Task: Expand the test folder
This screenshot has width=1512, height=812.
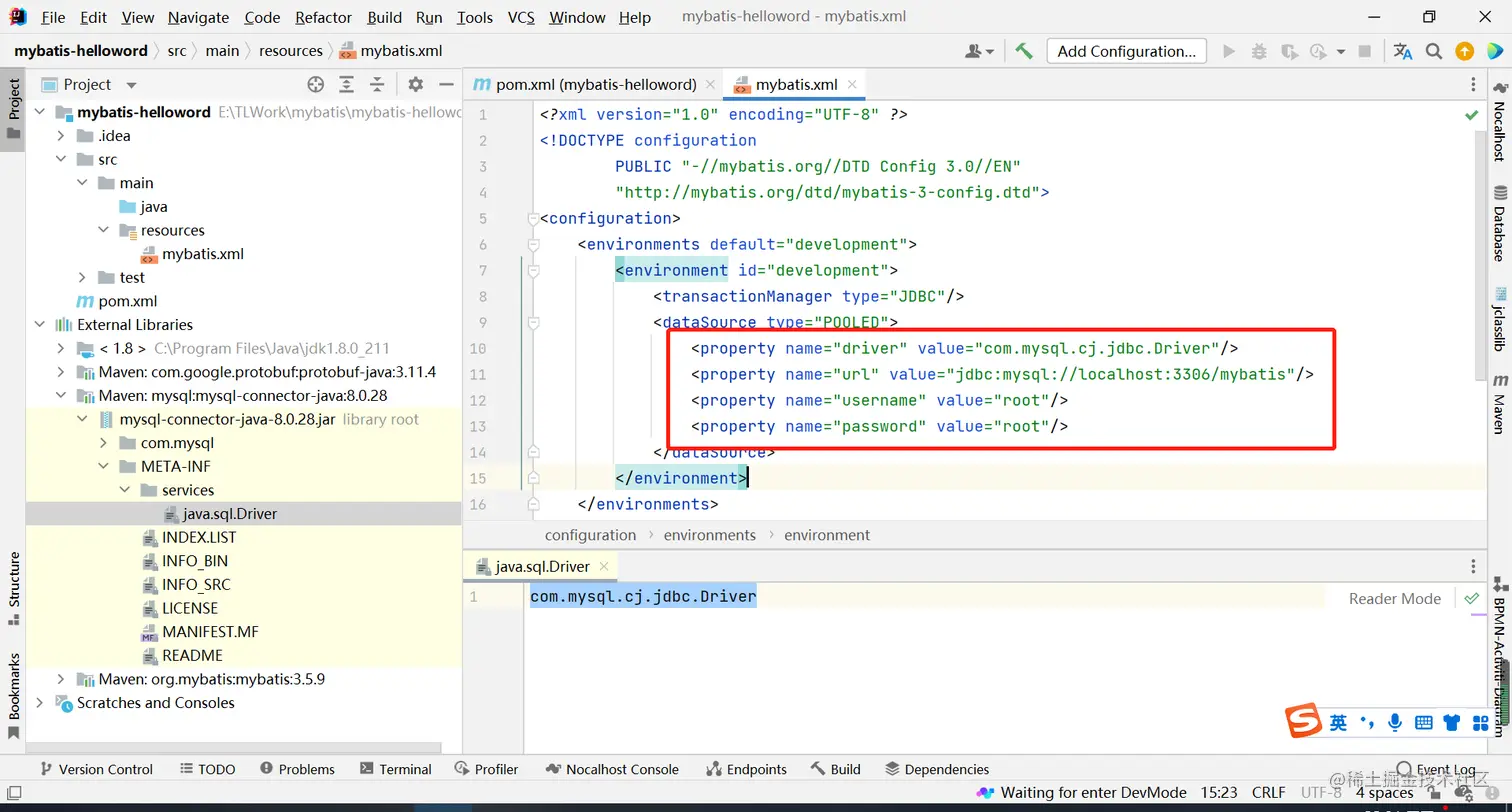Action: point(82,277)
